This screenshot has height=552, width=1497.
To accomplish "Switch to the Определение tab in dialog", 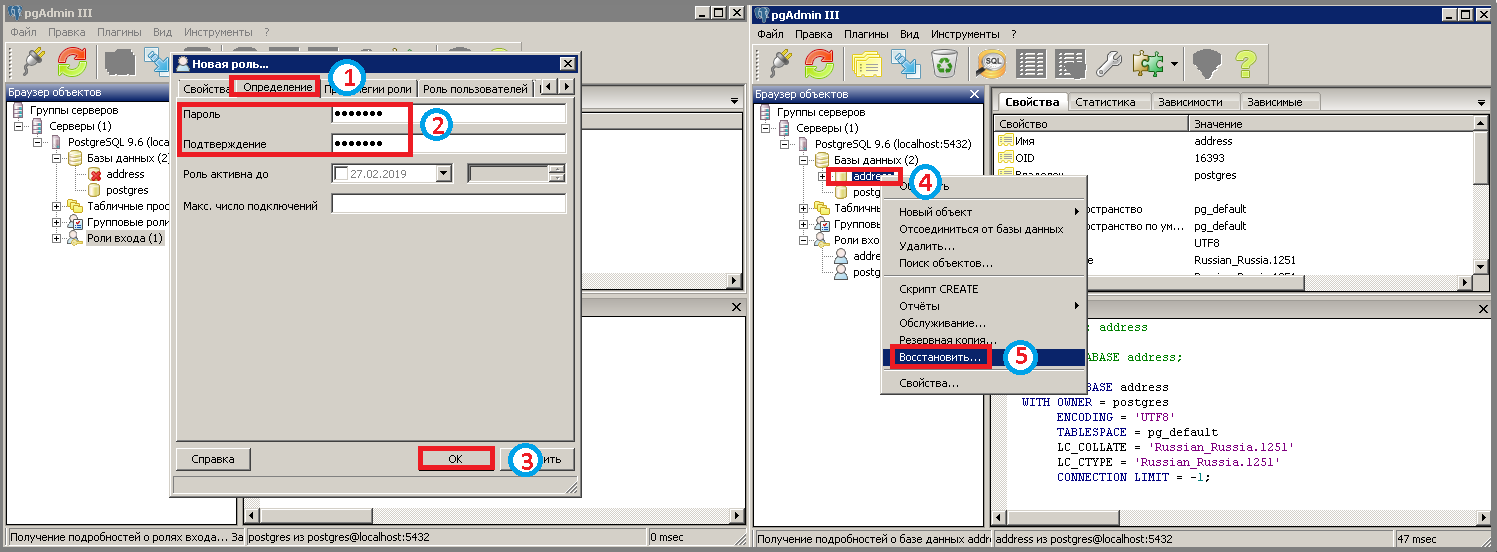I will [277, 88].
